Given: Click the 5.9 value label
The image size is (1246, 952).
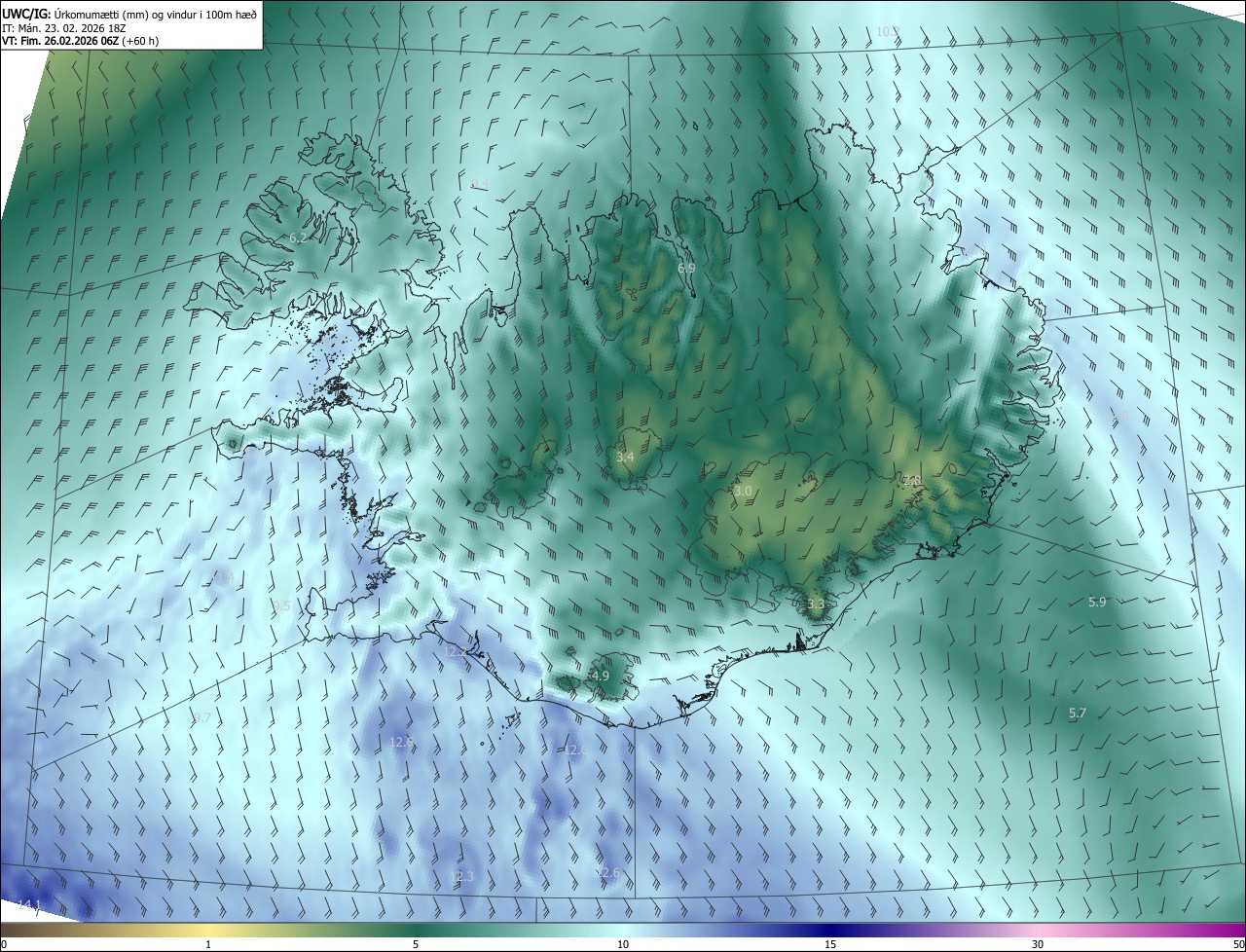Looking at the screenshot, I should 1097,602.
